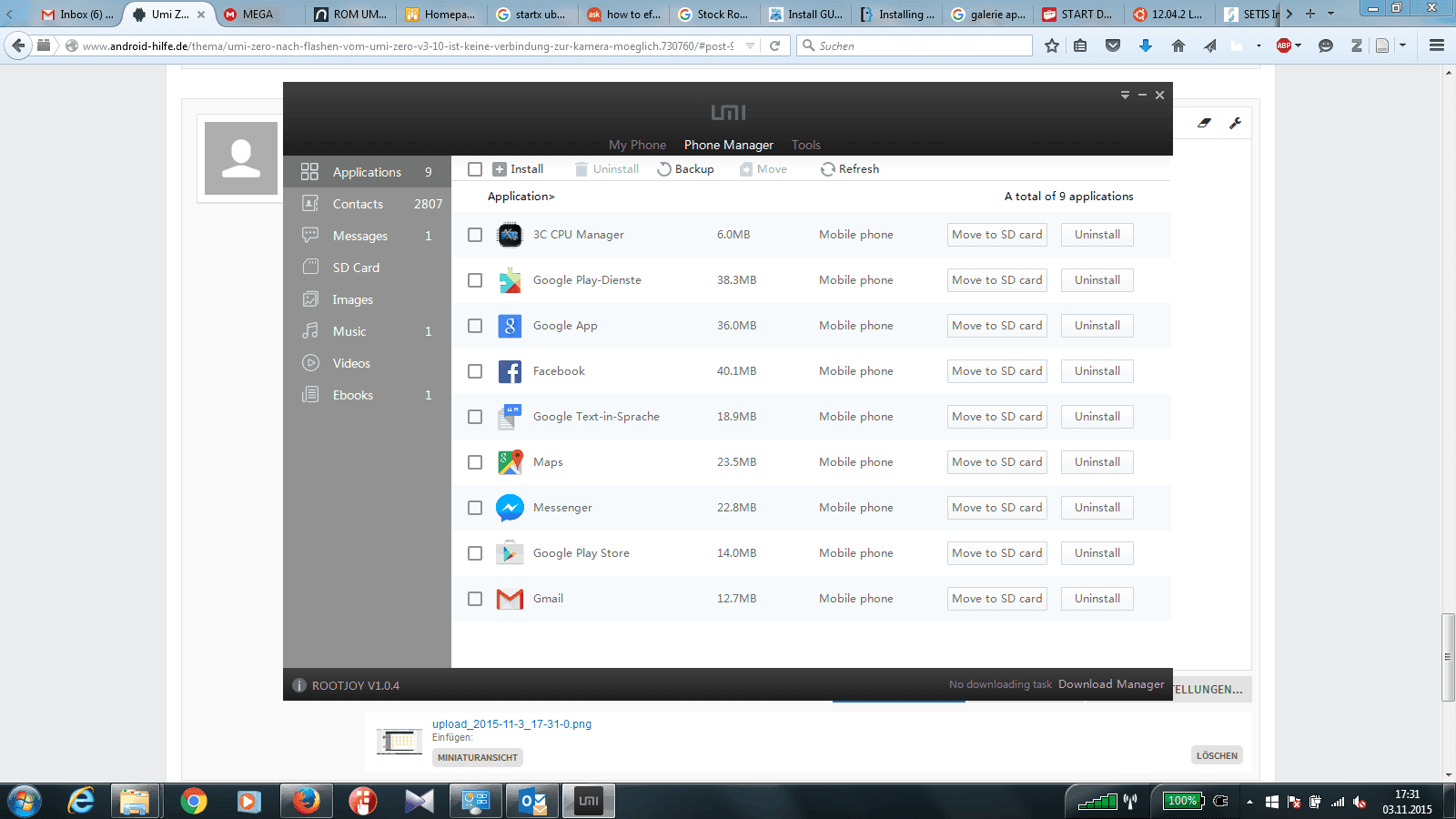
Task: Open Chrome from the taskbar
Action: [193, 801]
